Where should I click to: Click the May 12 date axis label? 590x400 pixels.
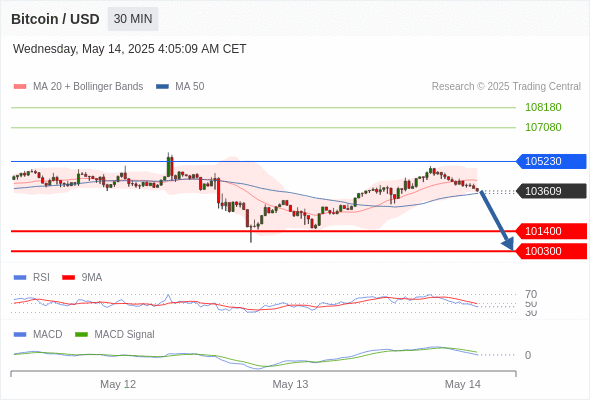(118, 384)
